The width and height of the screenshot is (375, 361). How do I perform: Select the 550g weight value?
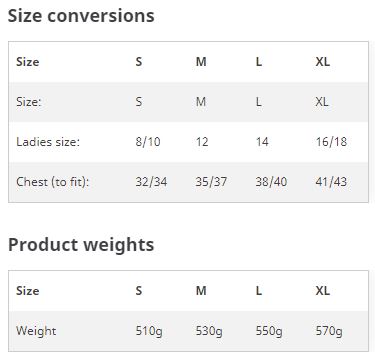click(x=269, y=331)
